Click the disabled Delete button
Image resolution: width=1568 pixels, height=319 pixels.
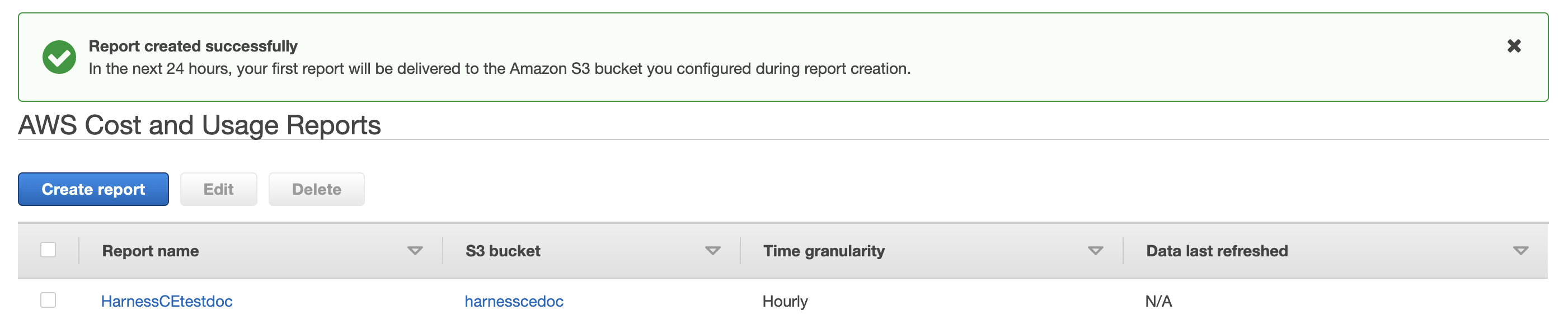[x=317, y=189]
